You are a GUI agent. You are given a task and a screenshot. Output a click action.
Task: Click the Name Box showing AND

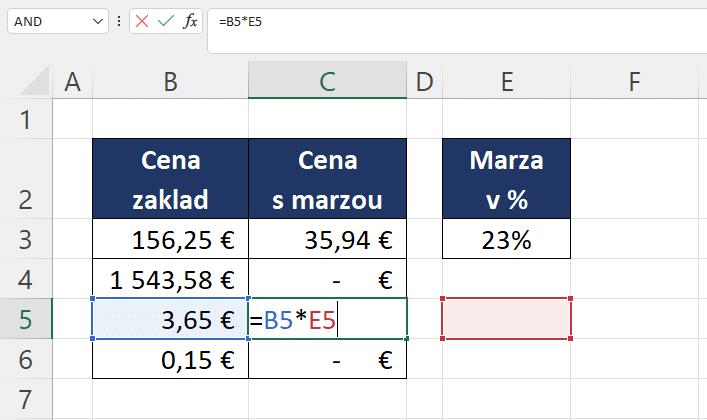point(58,21)
